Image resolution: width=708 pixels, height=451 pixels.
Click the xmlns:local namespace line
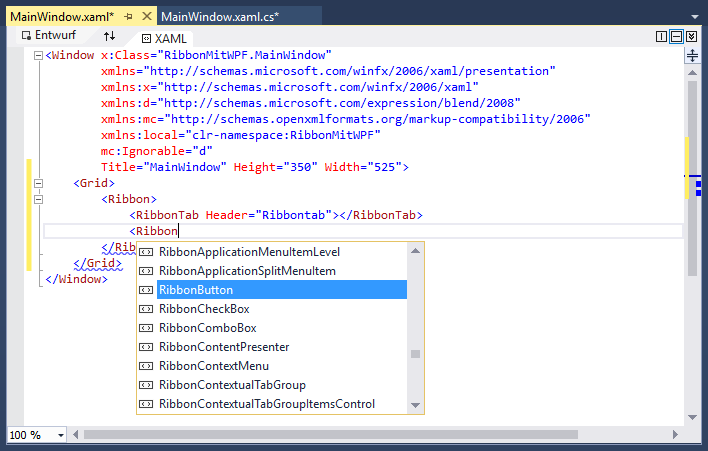(241, 135)
